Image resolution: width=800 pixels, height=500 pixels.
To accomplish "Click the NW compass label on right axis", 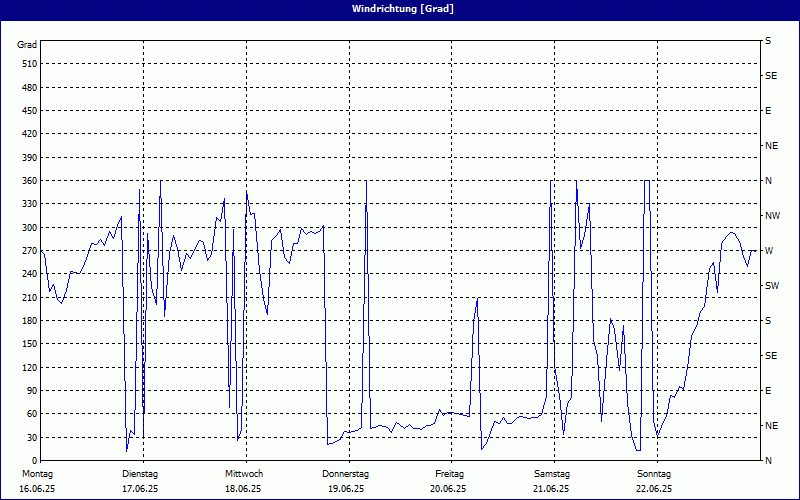I will tap(772, 216).
